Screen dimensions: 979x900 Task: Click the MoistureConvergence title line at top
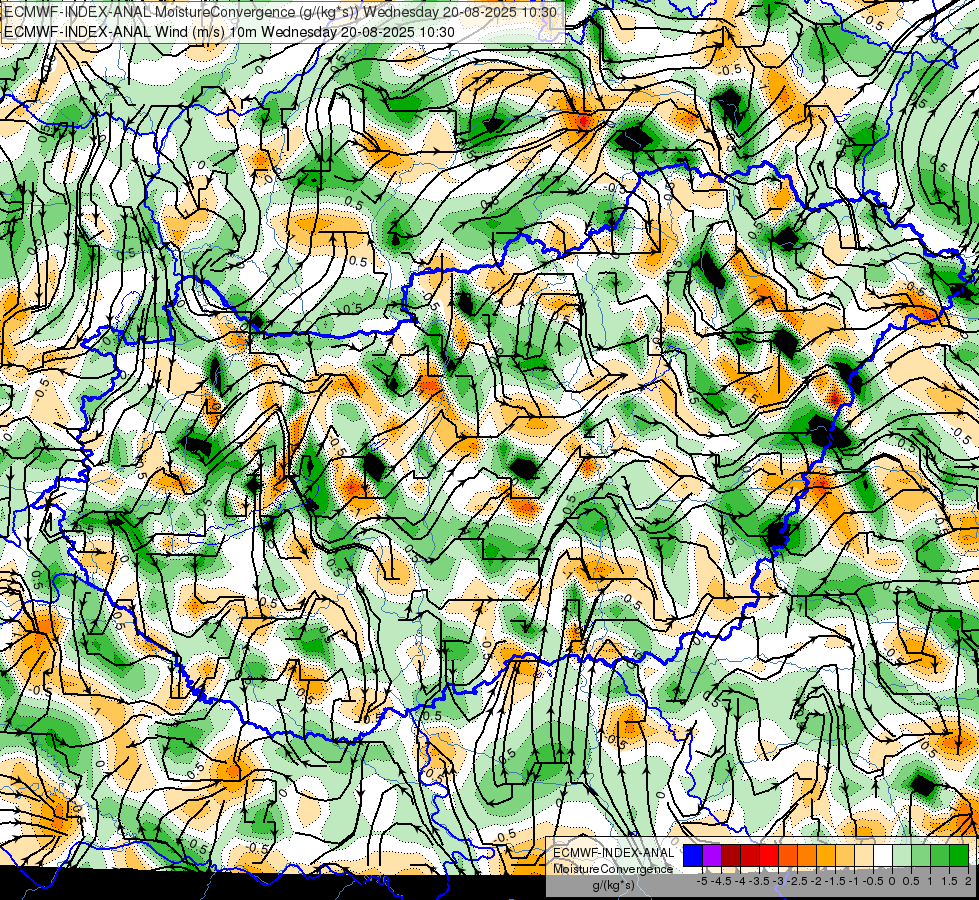click(x=278, y=12)
